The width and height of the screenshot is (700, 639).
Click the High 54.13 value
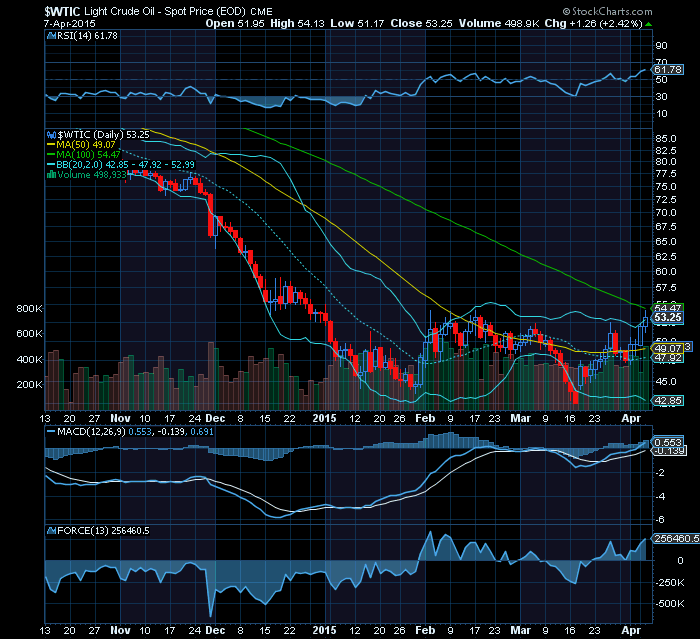297,24
